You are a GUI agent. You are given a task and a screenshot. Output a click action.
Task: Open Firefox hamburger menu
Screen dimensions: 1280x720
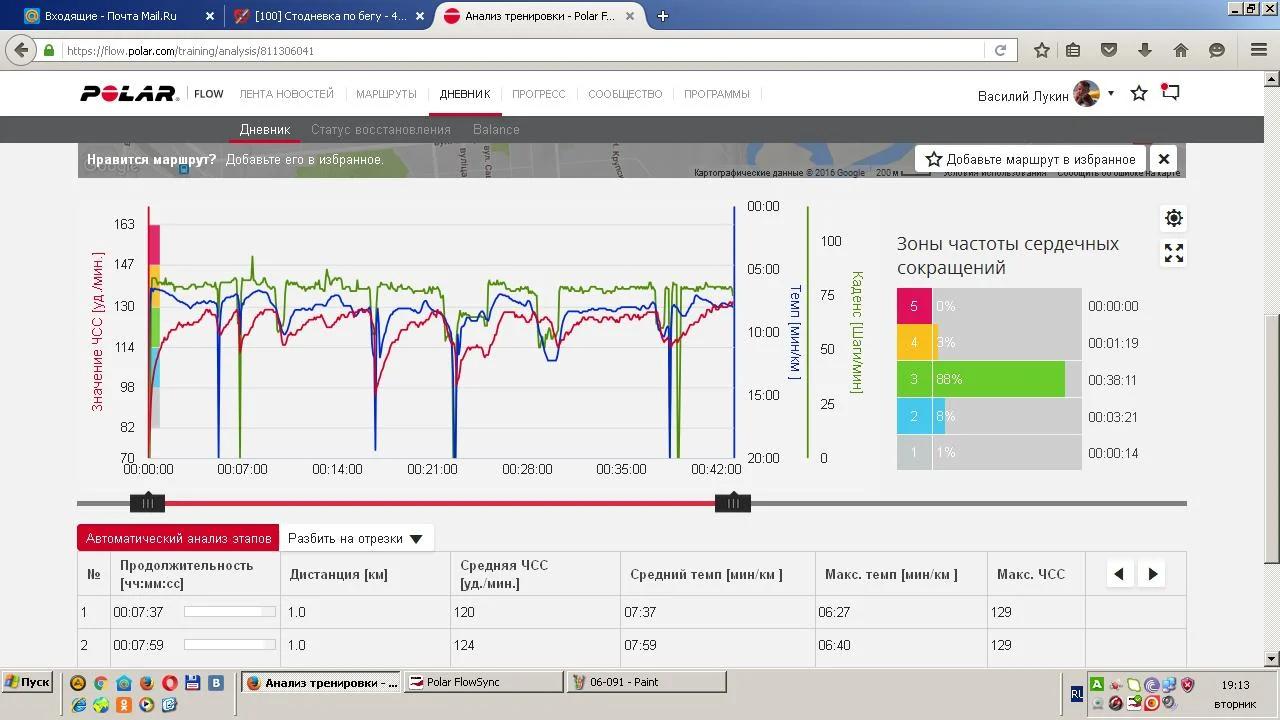[x=1259, y=51]
